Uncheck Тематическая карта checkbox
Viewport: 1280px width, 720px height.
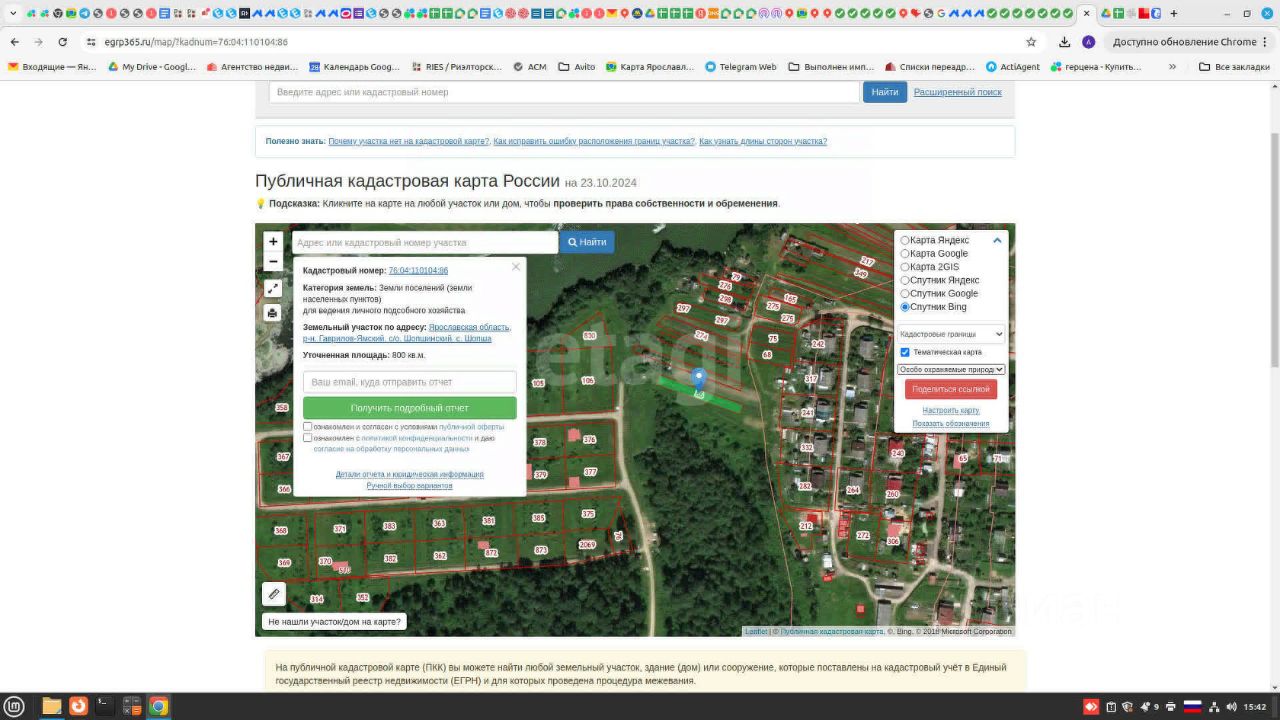pyautogui.click(x=905, y=352)
